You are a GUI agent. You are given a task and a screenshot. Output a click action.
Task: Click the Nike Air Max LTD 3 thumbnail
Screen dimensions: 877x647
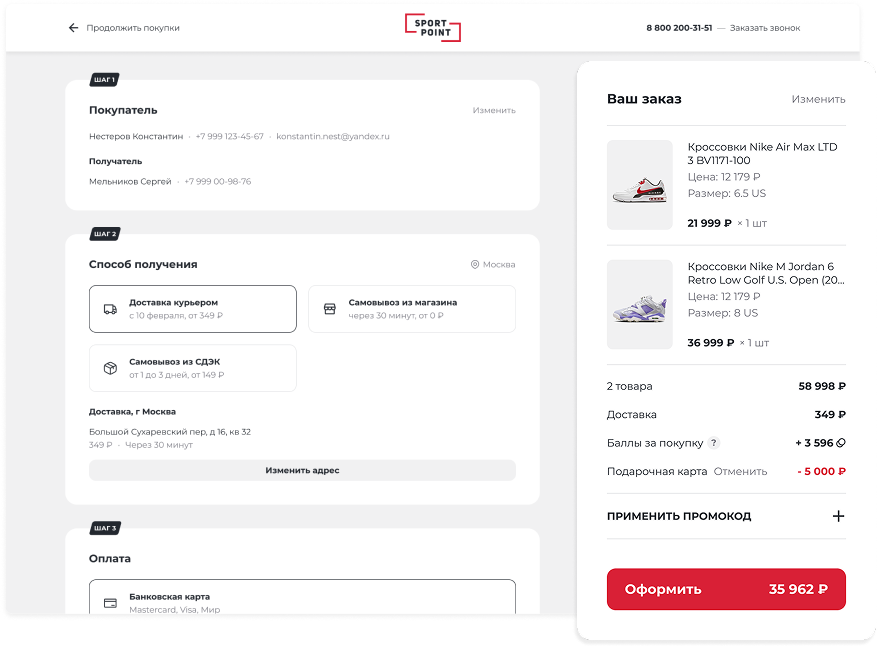pyautogui.click(x=639, y=185)
